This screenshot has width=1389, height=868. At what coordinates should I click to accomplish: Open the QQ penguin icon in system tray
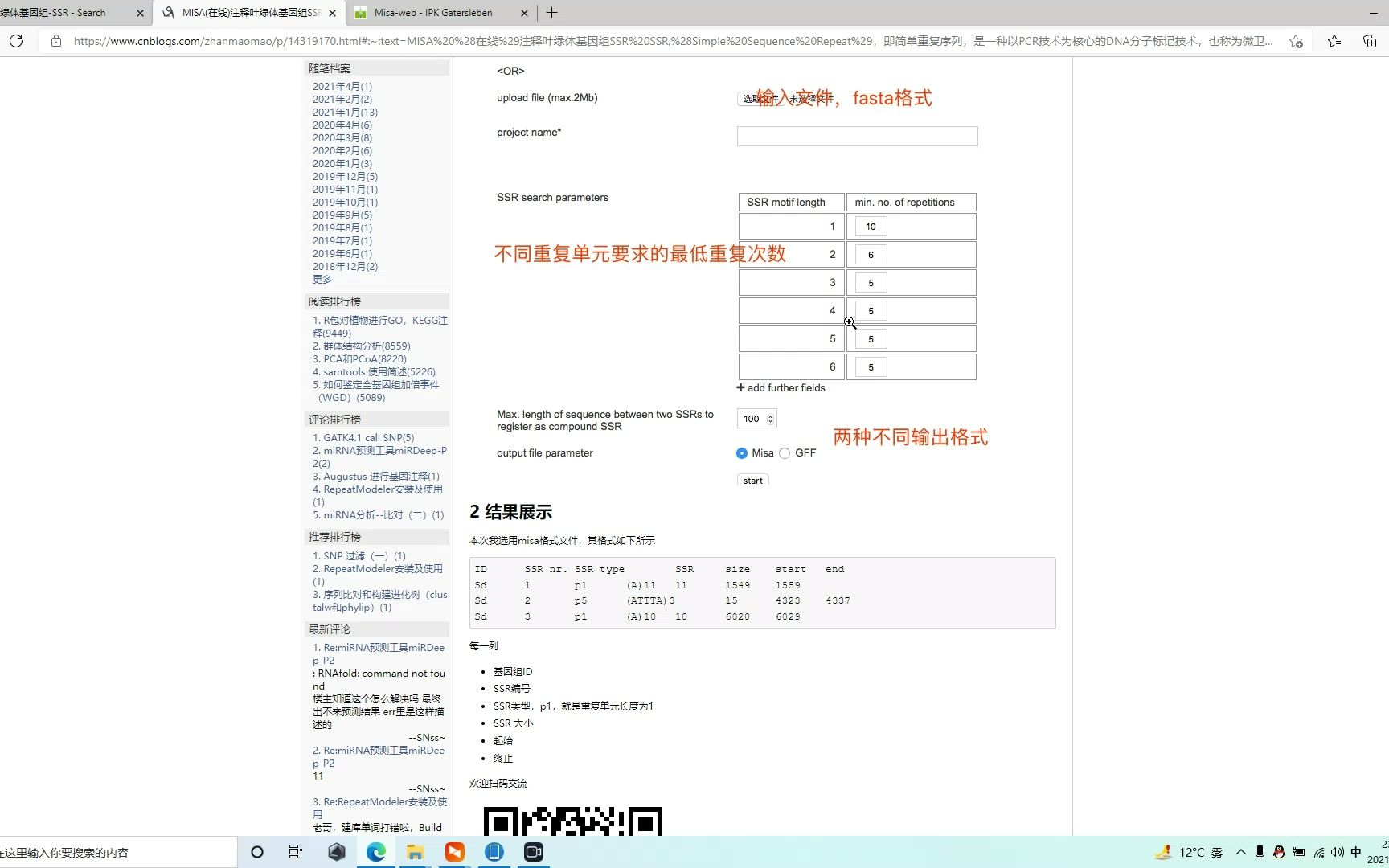(1279, 851)
